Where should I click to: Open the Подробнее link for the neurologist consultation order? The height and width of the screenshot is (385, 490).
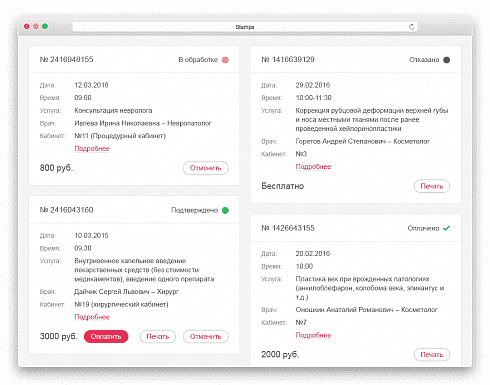coord(92,149)
